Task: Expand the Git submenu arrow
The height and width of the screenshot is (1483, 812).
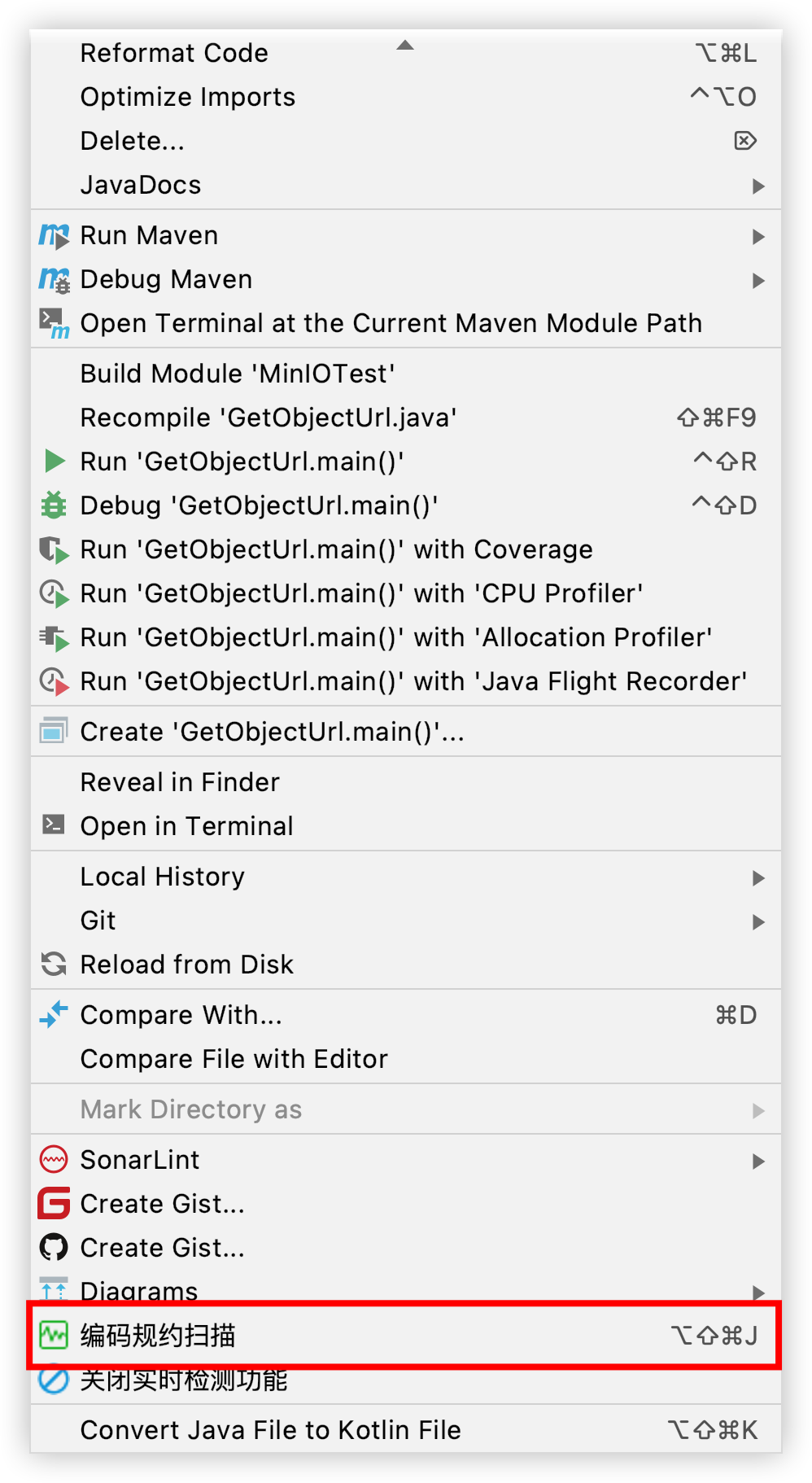Action: (x=758, y=921)
